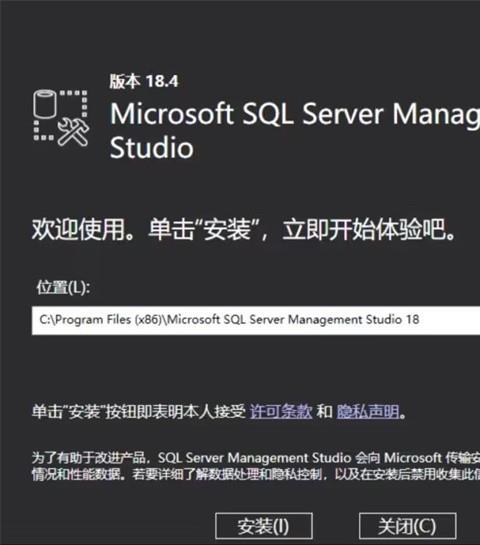Click the database cylinder in the logo
Screen dimensions: 480x545
[44, 104]
